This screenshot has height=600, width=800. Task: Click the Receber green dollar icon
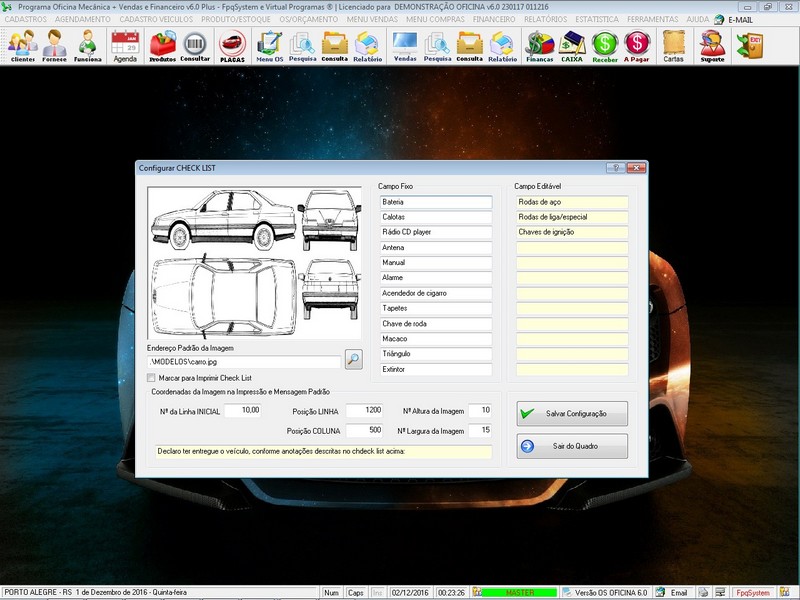tap(604, 45)
